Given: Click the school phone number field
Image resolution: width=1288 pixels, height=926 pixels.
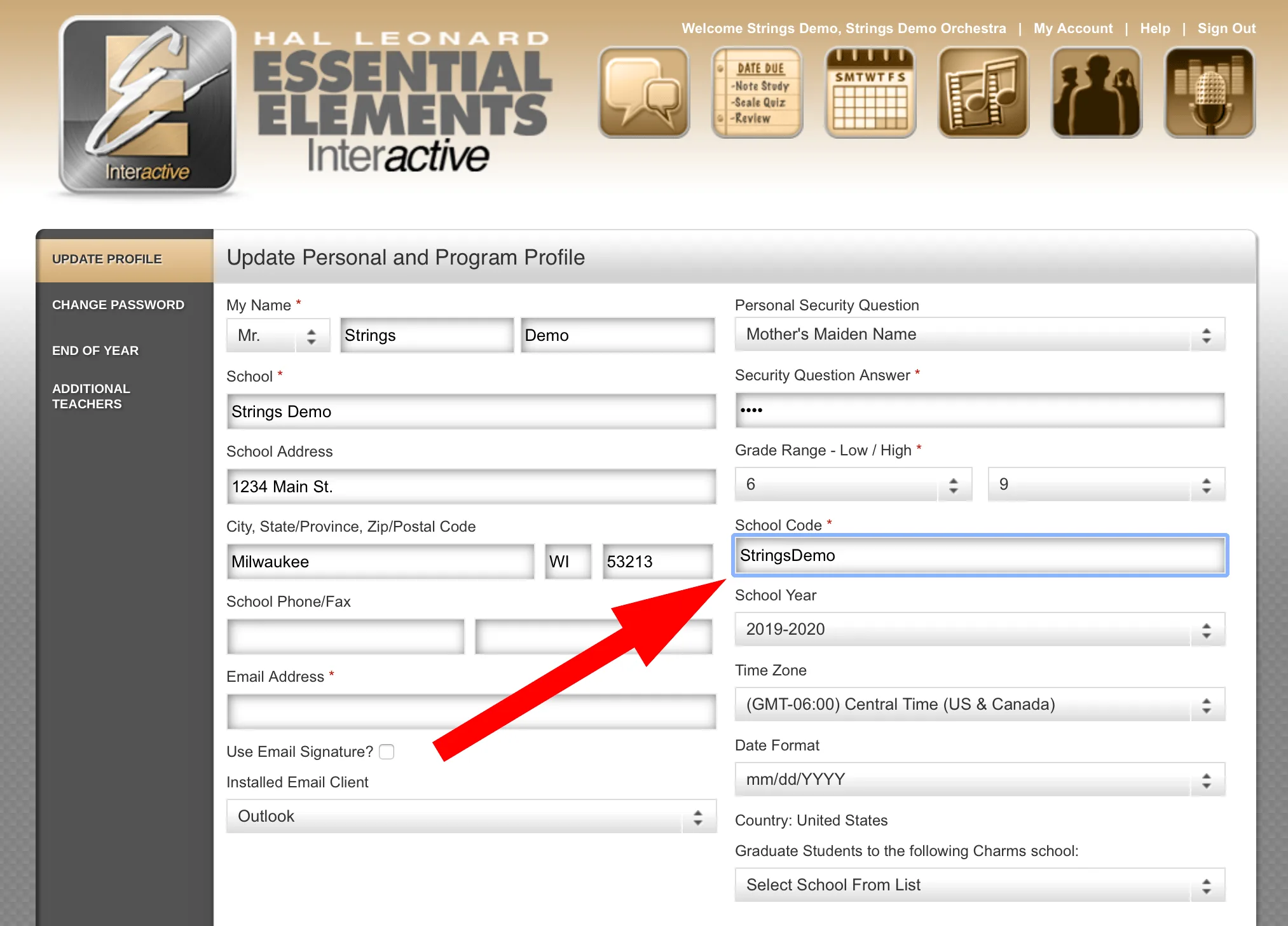Looking at the screenshot, I should pyautogui.click(x=346, y=637).
